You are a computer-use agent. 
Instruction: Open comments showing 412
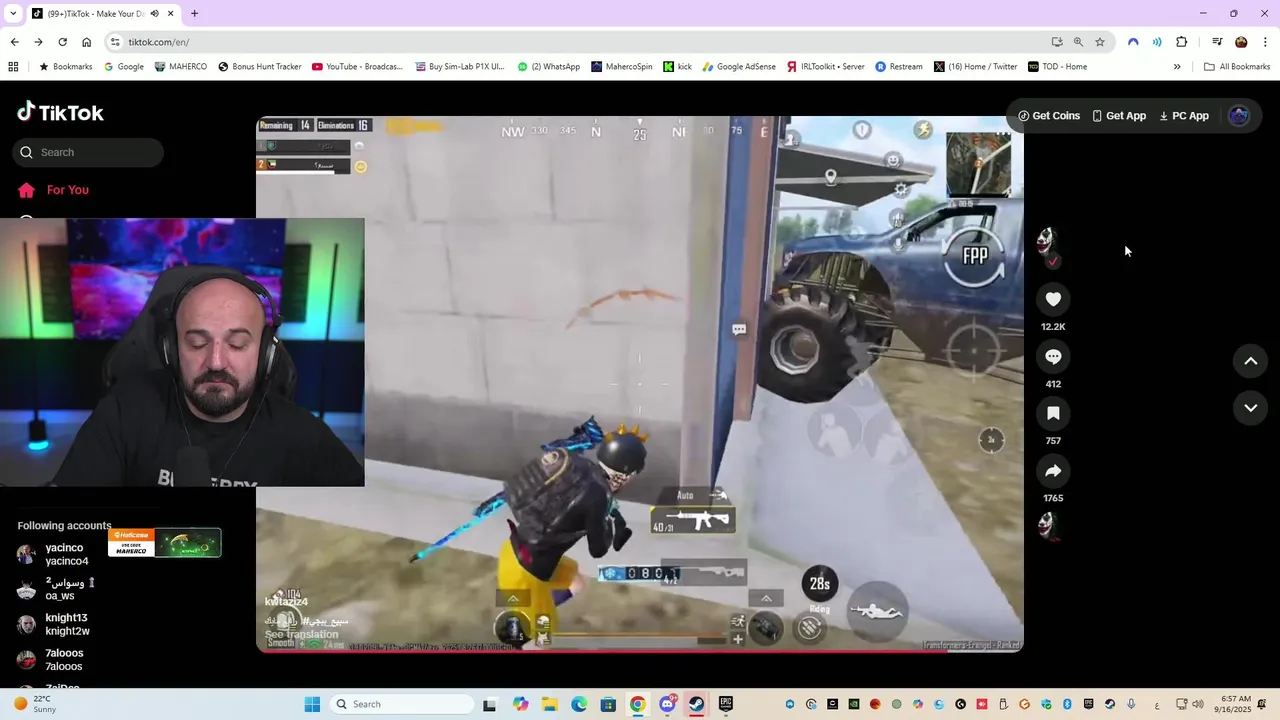[x=1053, y=356]
